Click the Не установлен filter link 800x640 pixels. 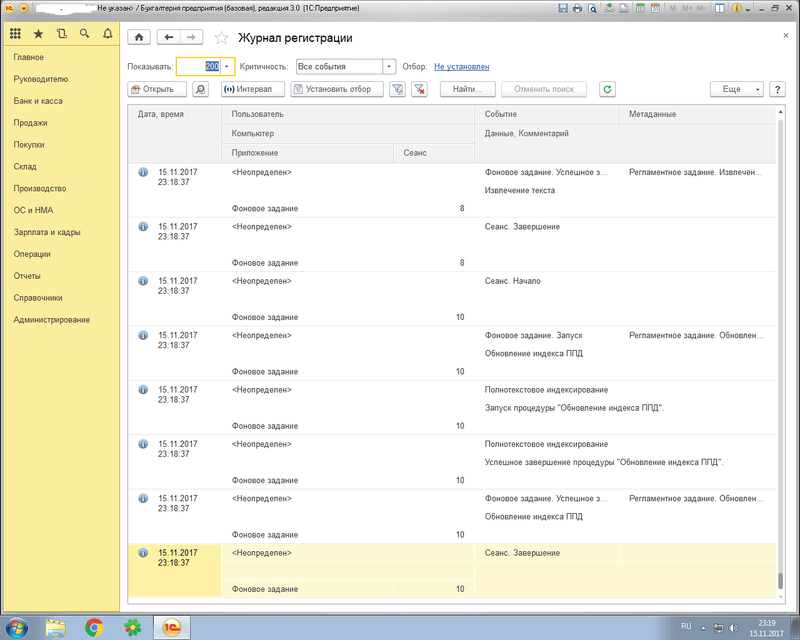tap(462, 67)
